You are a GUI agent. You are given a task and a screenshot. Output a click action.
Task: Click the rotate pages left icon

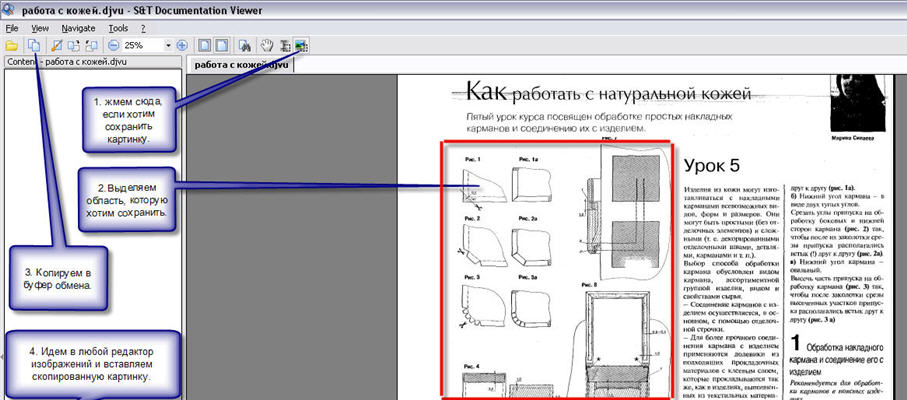(x=91, y=45)
